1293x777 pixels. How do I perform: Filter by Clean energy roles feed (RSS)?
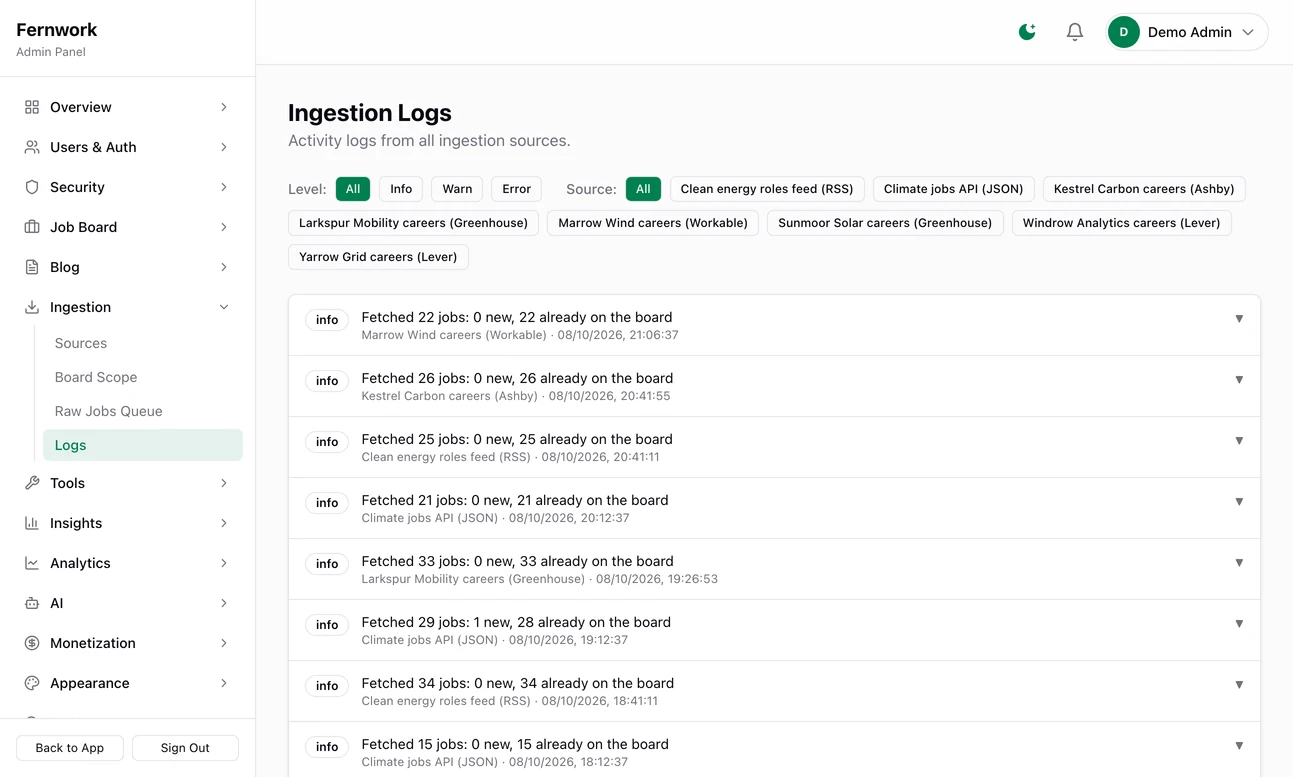[x=767, y=189]
